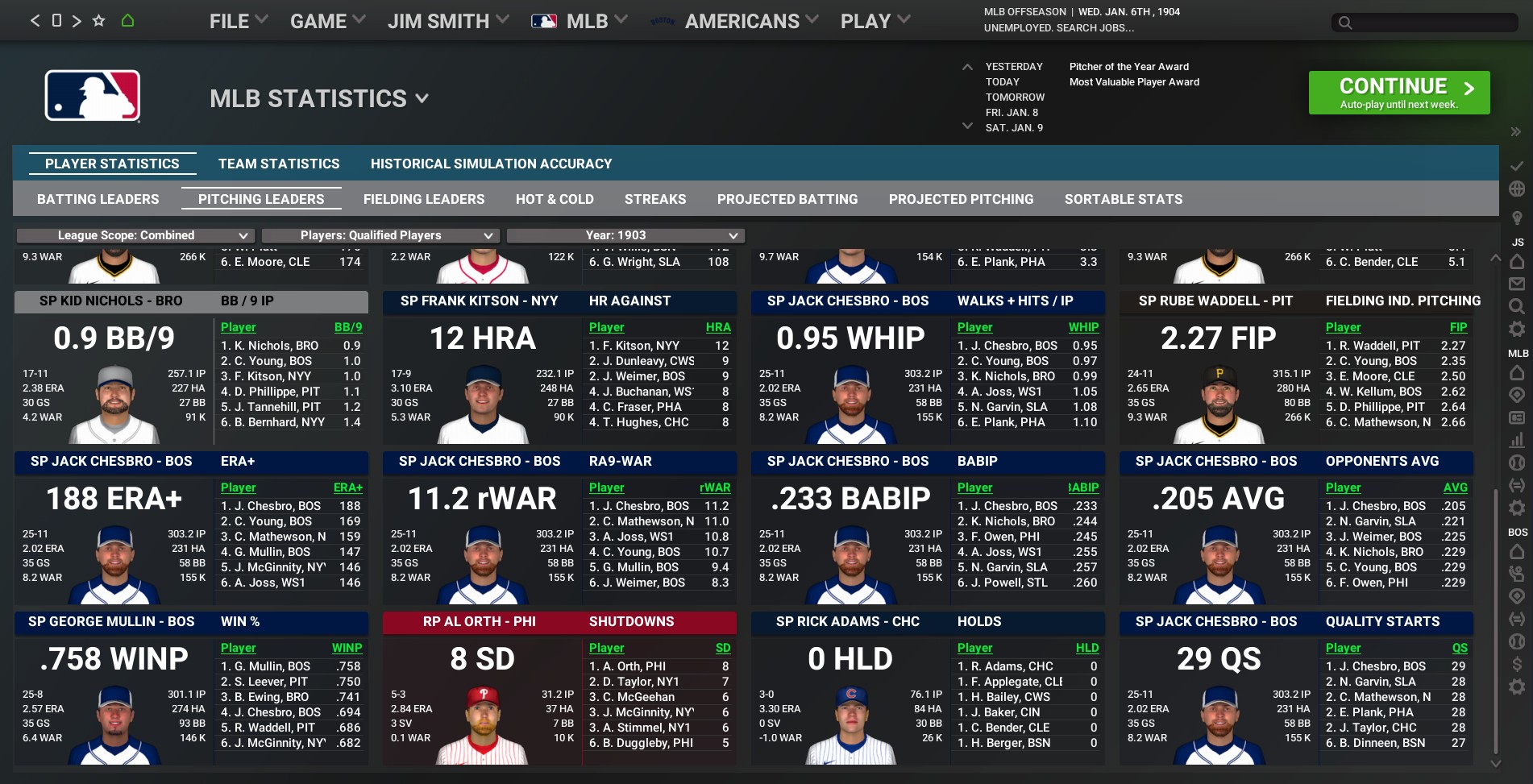Image resolution: width=1533 pixels, height=784 pixels.
Task: Open the mail envelope icon in sidebar
Action: 1516,284
